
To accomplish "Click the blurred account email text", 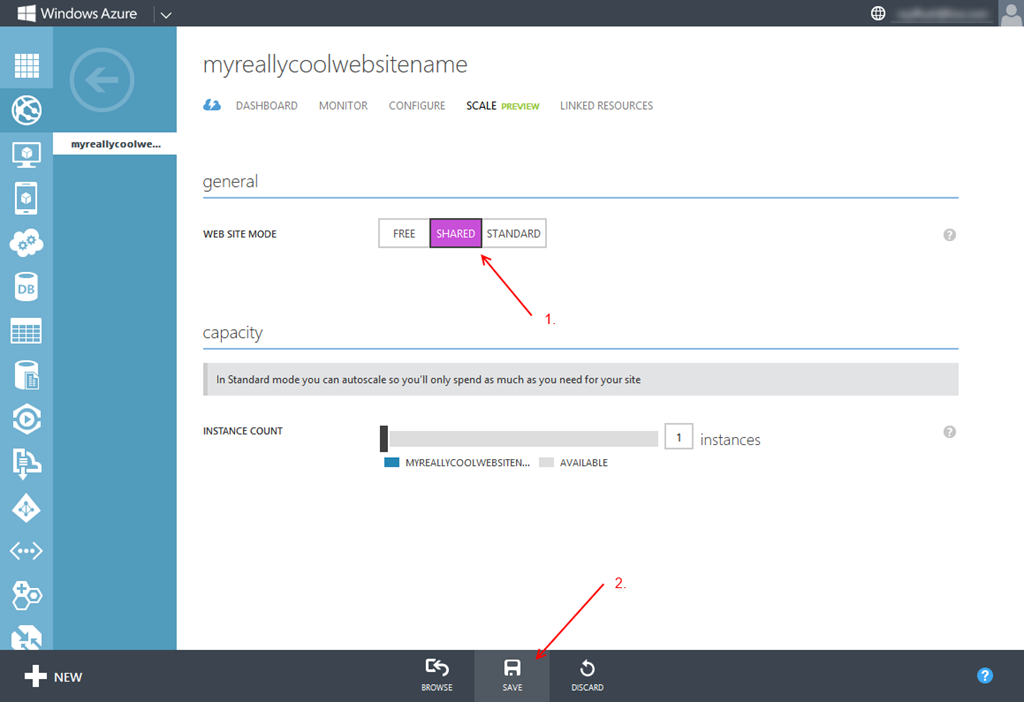I will click(x=942, y=14).
